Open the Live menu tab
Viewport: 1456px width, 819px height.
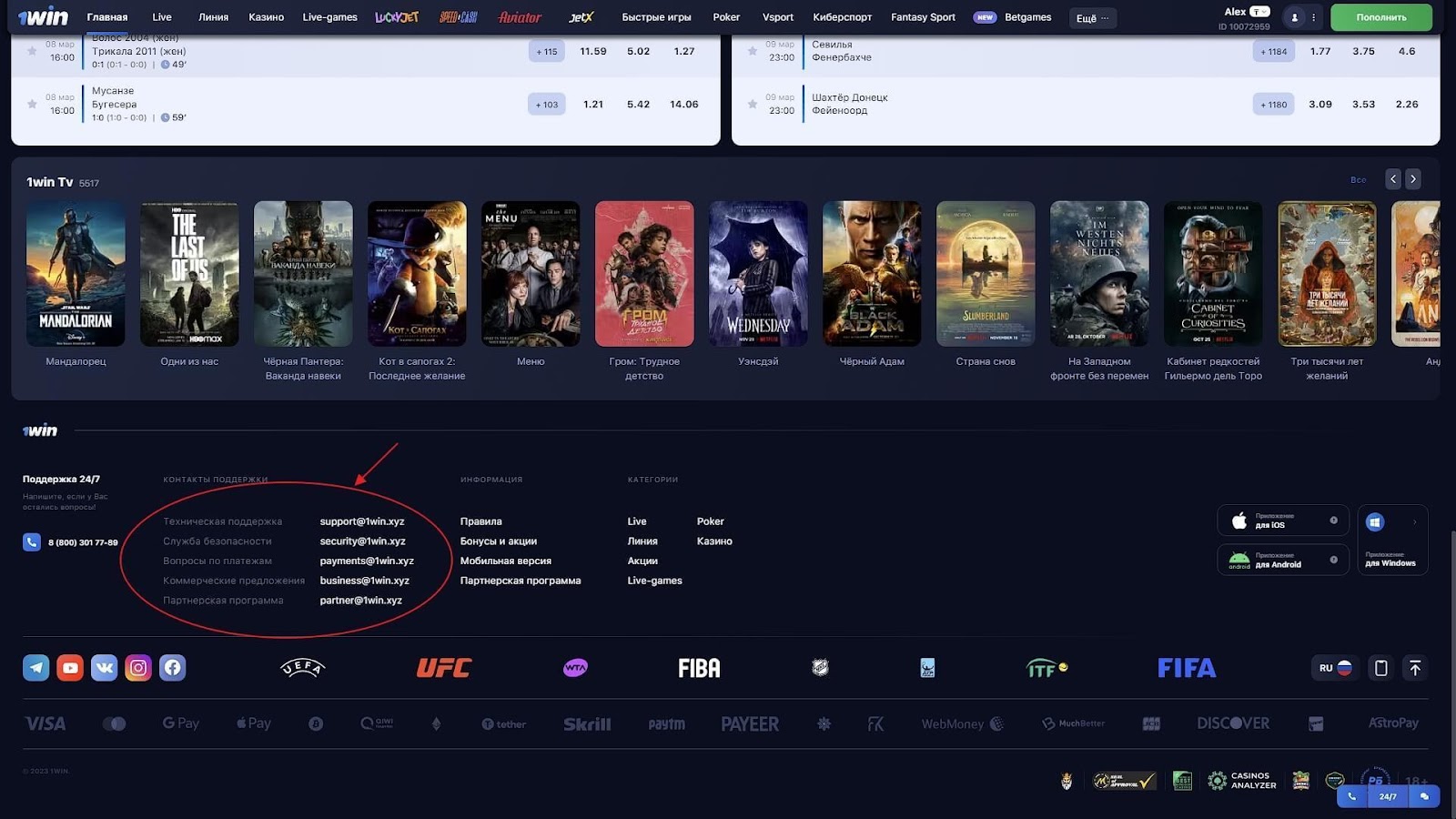point(162,17)
